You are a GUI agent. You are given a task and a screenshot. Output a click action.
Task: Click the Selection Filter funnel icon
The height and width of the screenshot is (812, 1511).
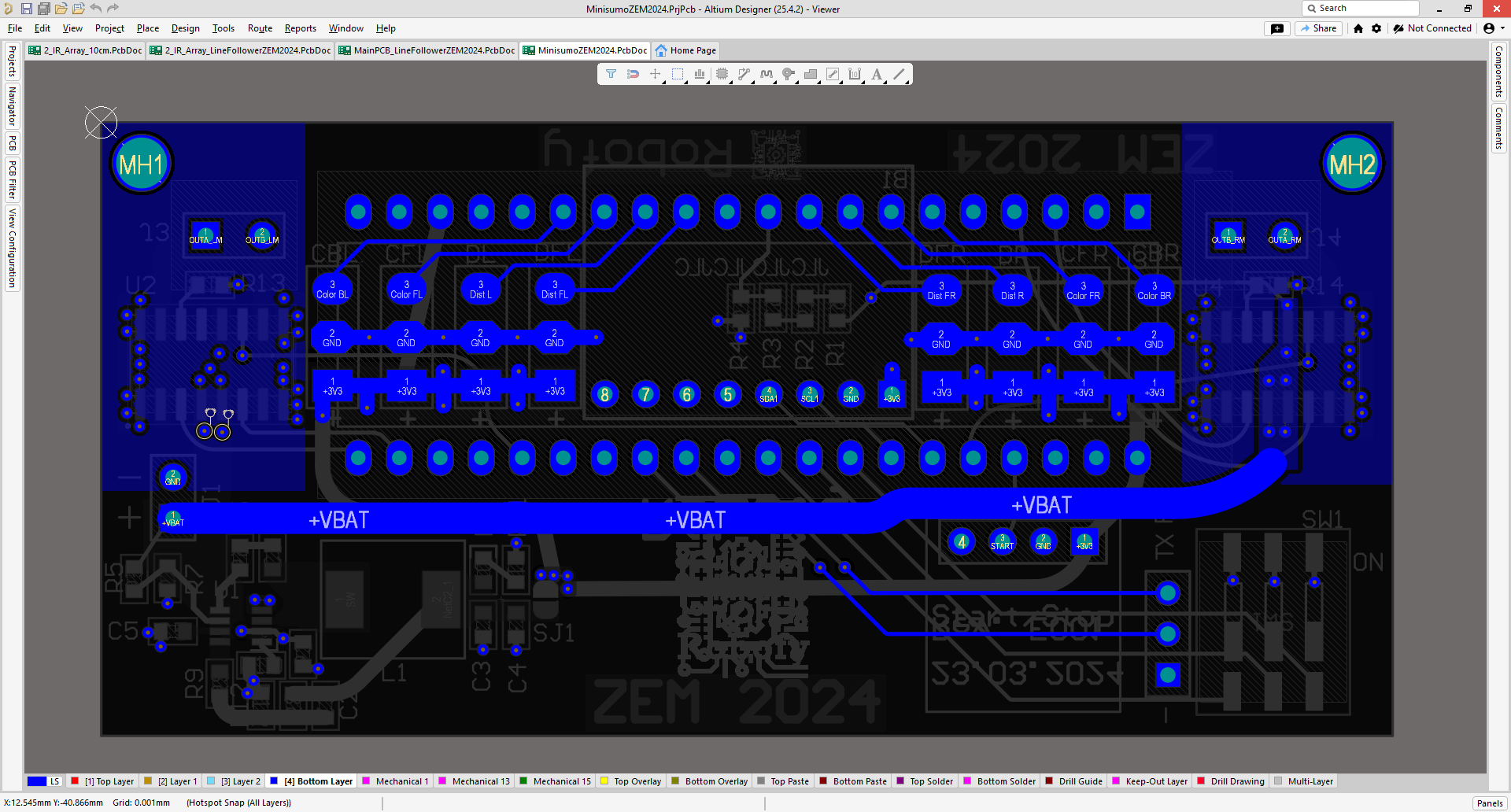tap(611, 74)
